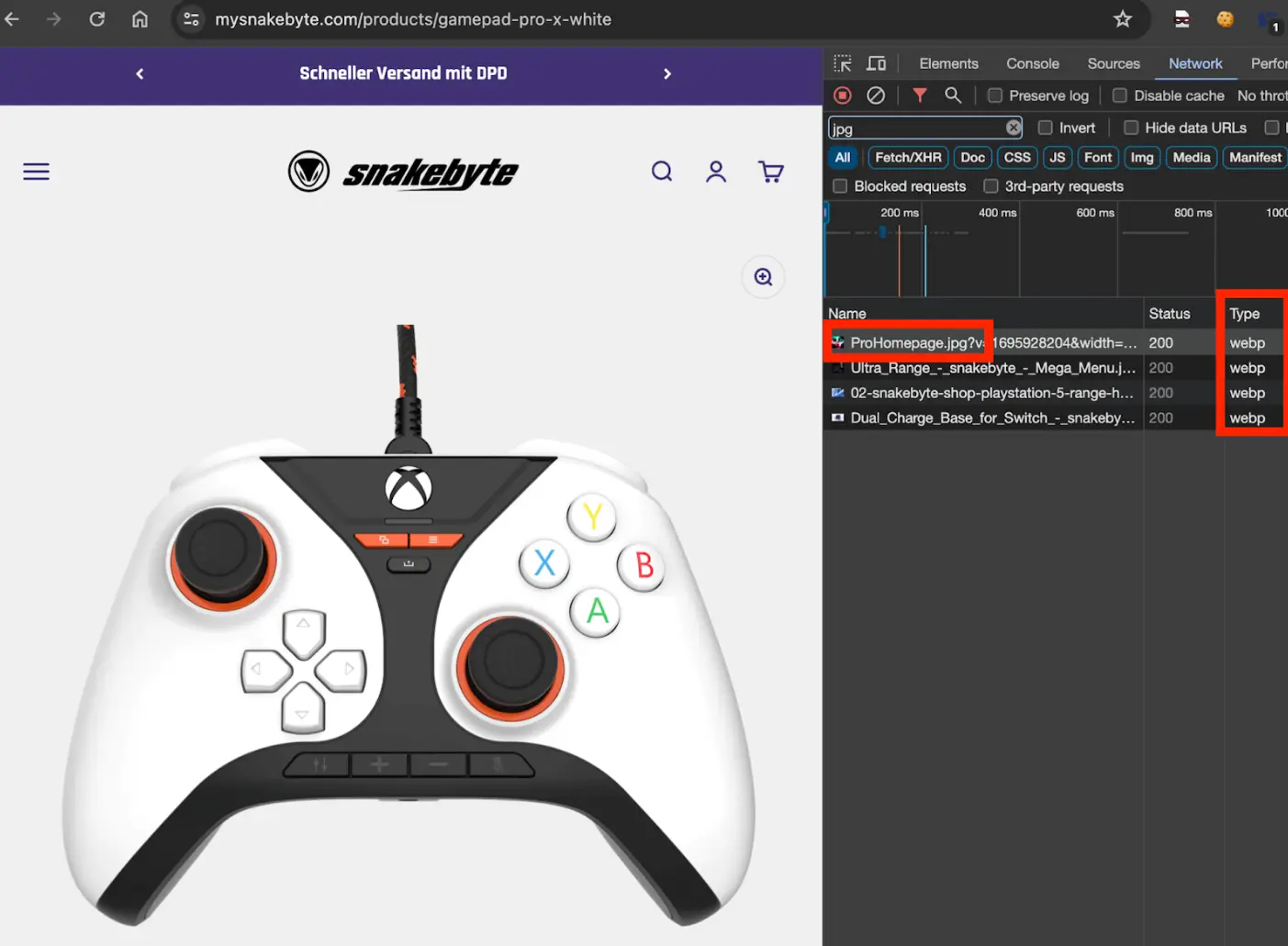Viewport: 1288px width, 946px height.
Task: Zoom into the product image with magnifier
Action: tap(763, 277)
